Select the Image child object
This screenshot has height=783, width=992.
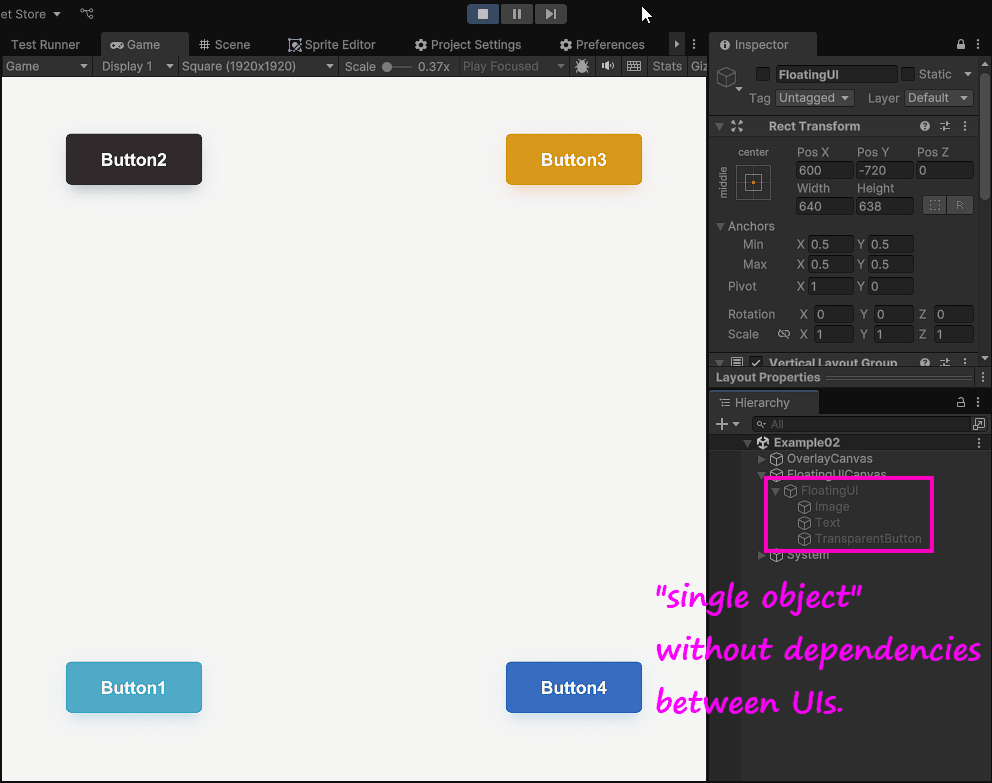point(831,507)
